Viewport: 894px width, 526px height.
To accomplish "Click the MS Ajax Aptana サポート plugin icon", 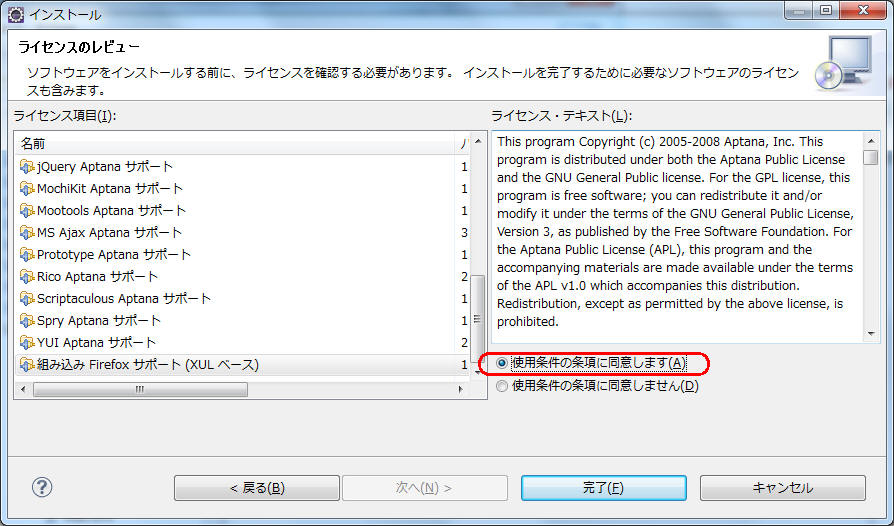I will click(27, 233).
